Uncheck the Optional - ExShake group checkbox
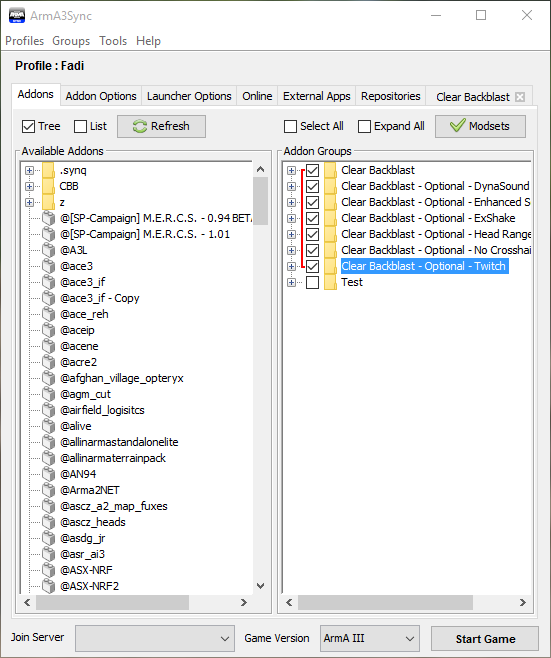This screenshot has height=658, width=551. click(x=312, y=218)
